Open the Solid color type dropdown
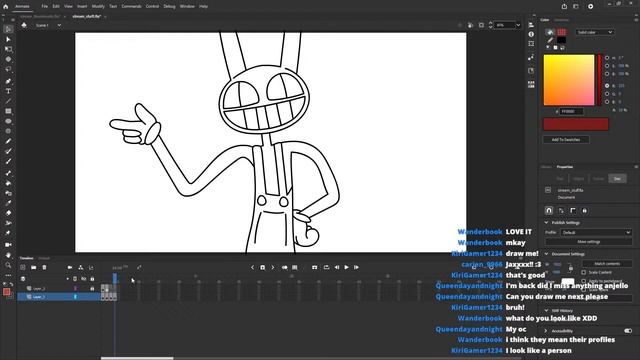This screenshot has height=360, width=640. coord(595,32)
